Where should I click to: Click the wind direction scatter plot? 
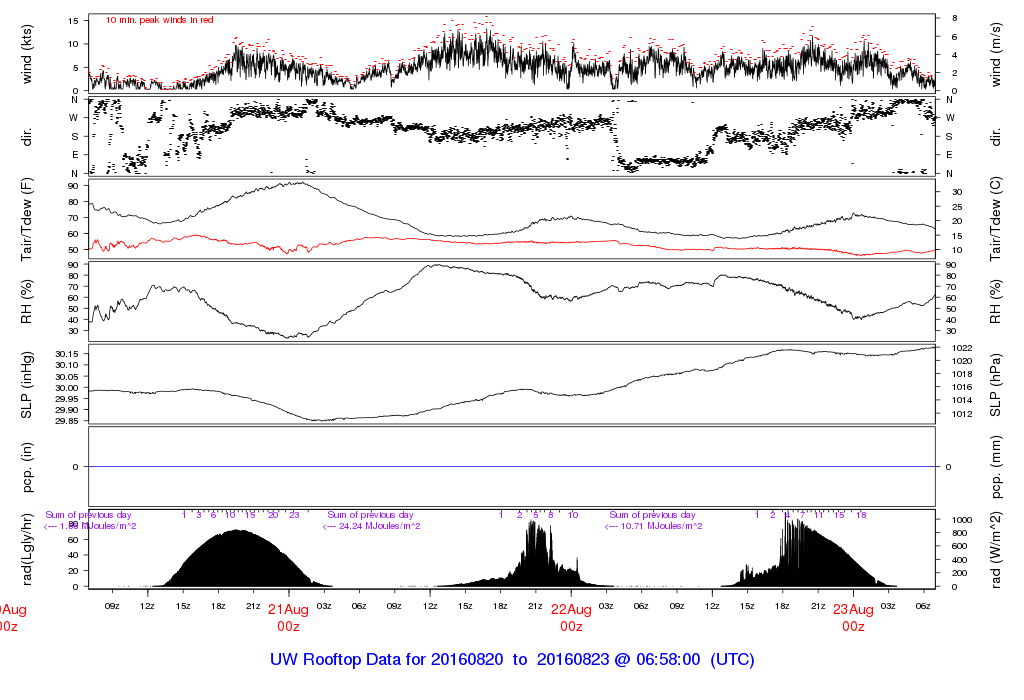511,136
